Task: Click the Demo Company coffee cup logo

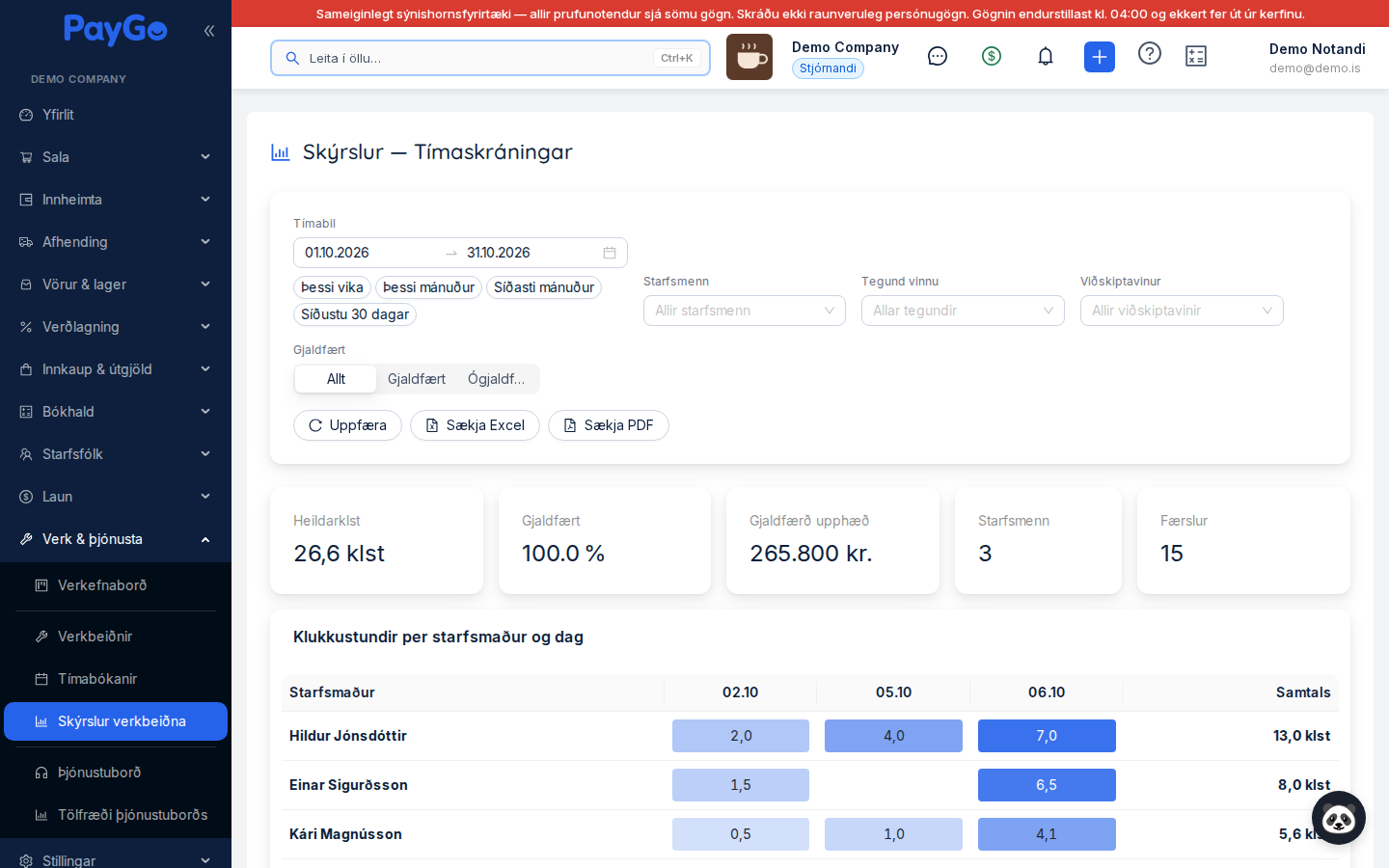Action: point(749,57)
